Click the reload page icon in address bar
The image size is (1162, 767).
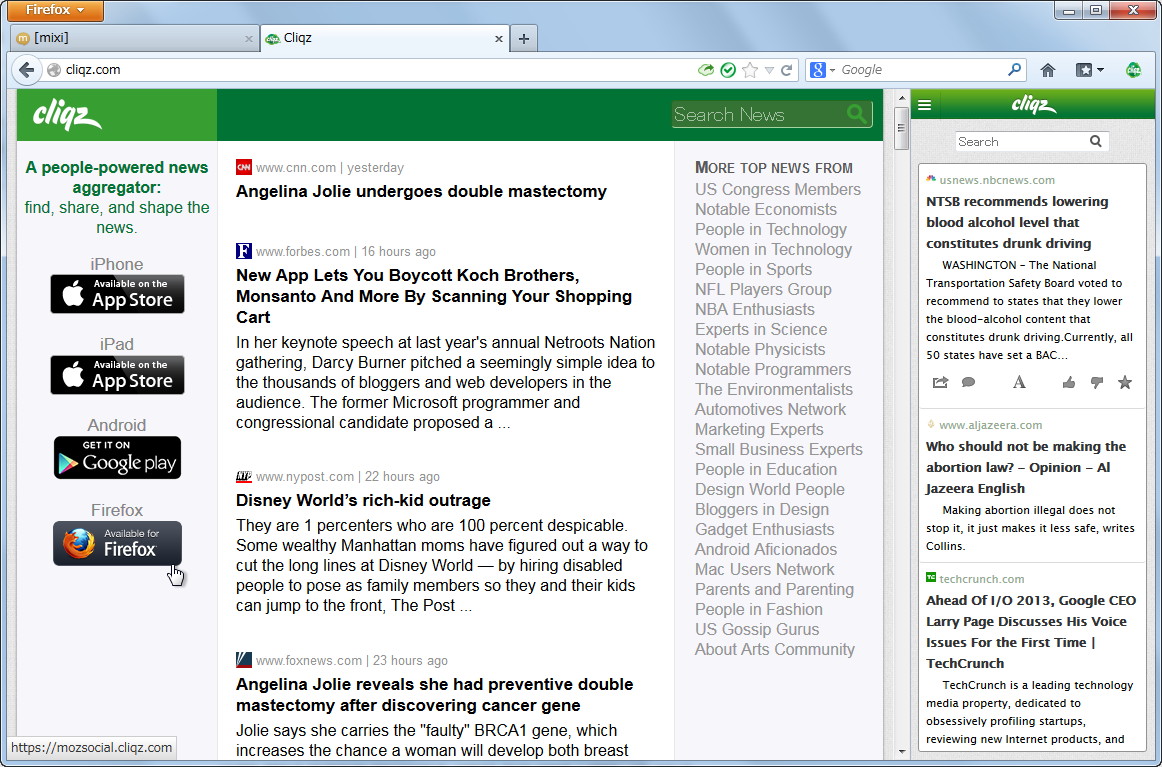[x=787, y=70]
